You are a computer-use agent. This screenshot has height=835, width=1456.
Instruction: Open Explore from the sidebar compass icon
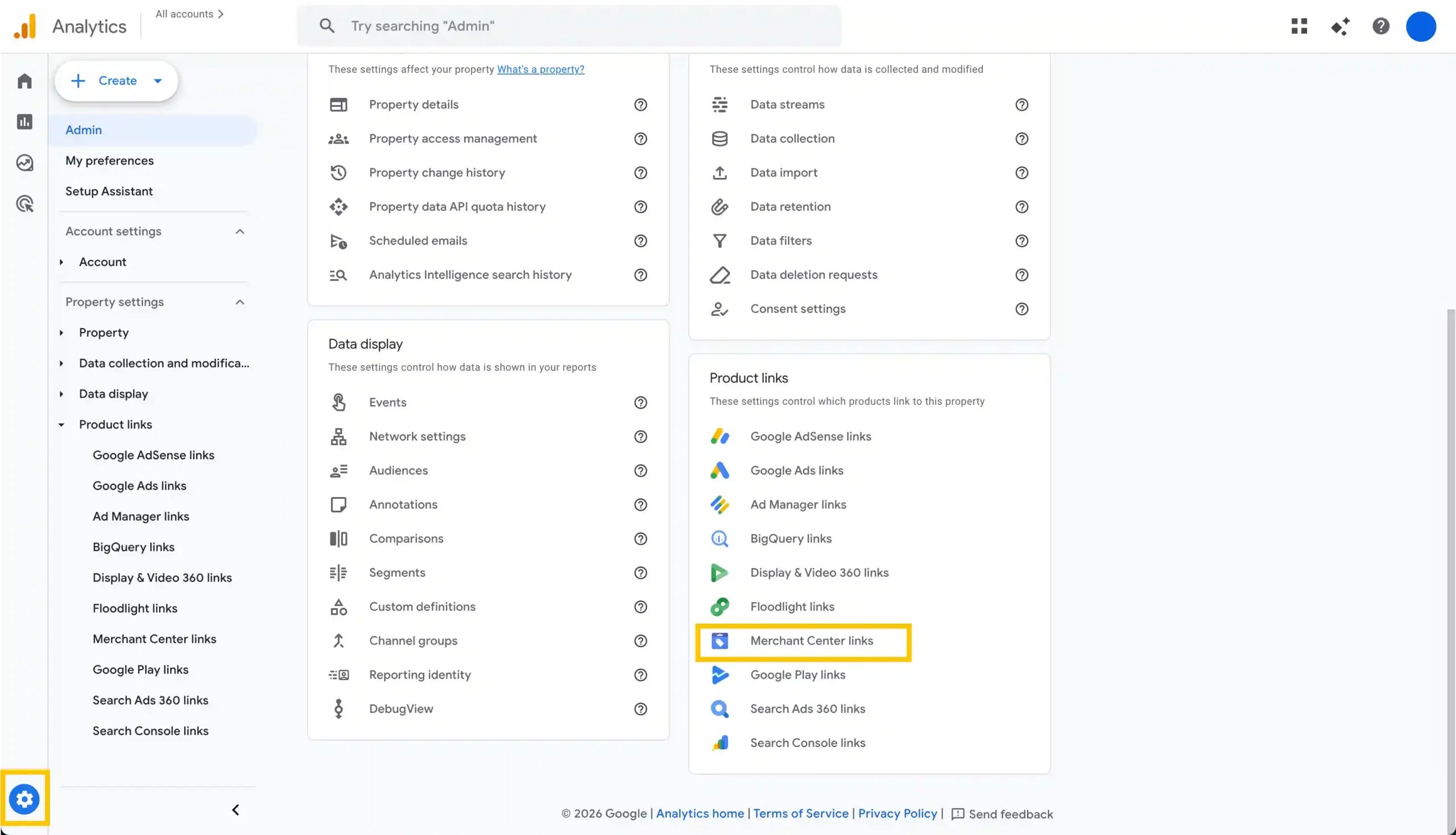[24, 163]
